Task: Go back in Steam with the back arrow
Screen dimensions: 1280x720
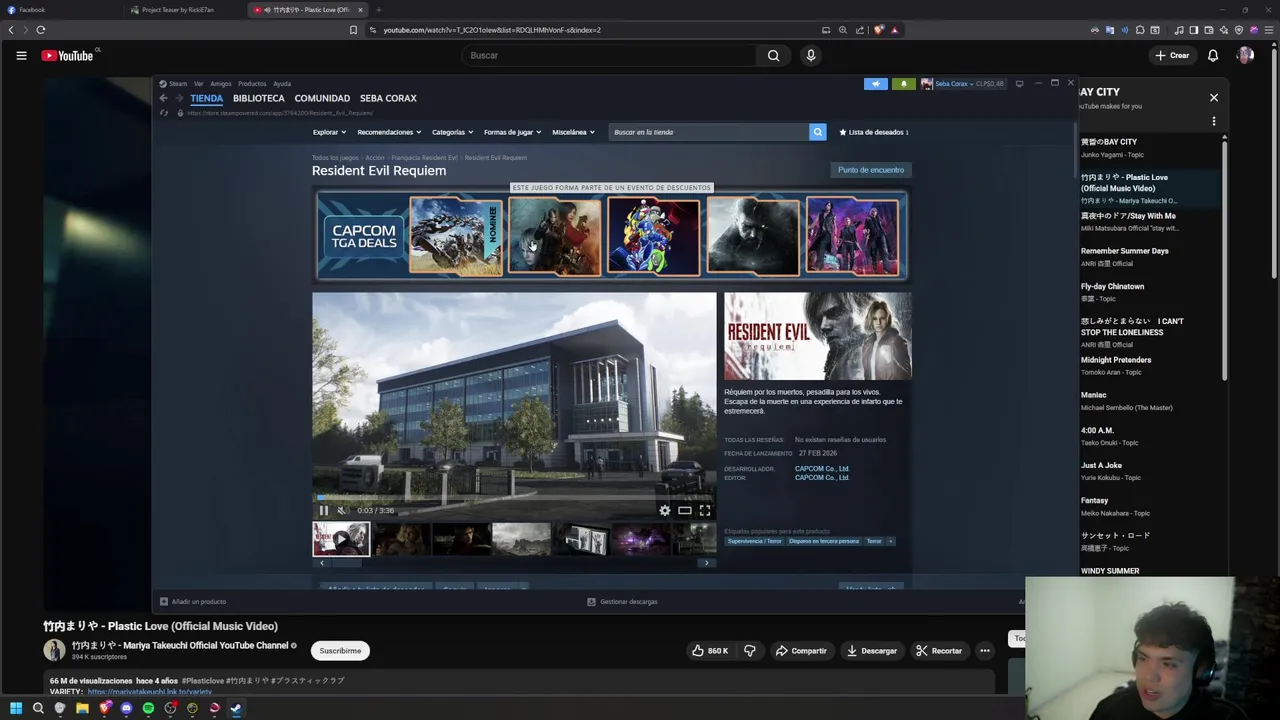Action: coord(163,98)
